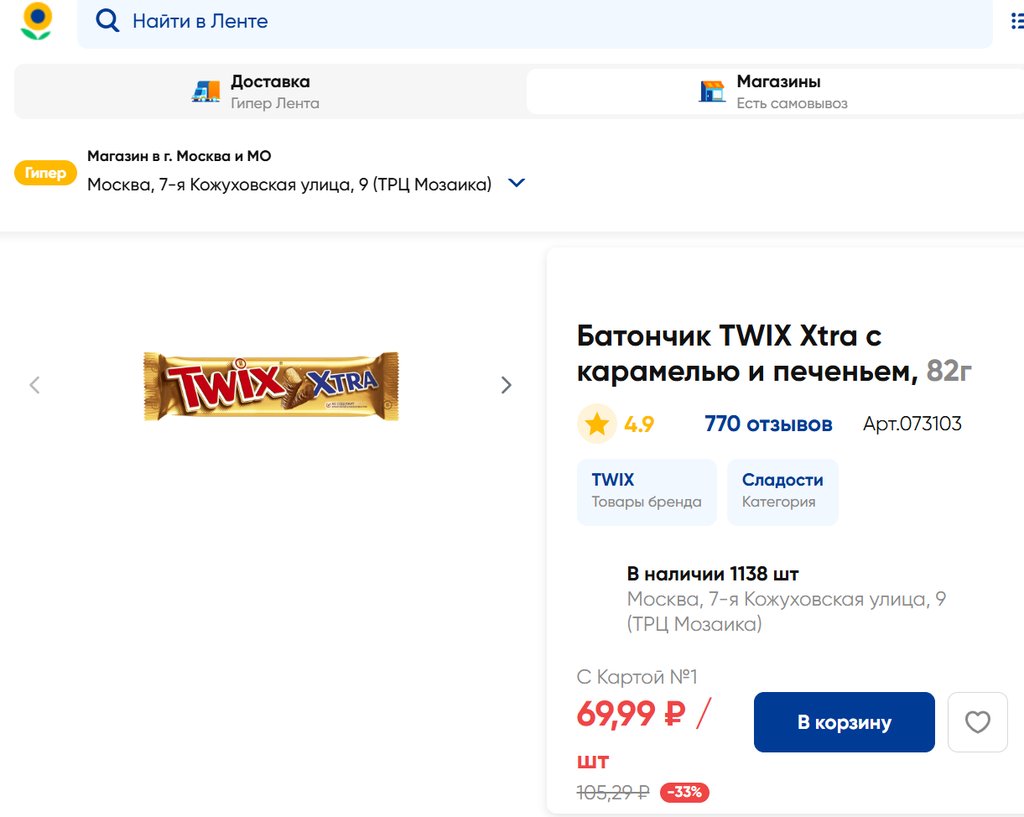Image resolution: width=1024 pixels, height=817 pixels.
Task: Click the Lenta sunflower logo
Action: click(37, 21)
